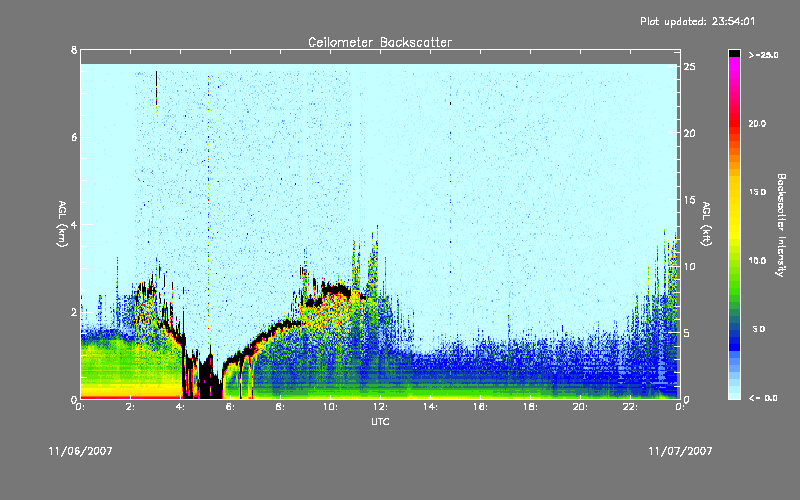The width and height of the screenshot is (800, 500).
Task: Click the black cloud layer near 10 UTC
Action: (334, 290)
